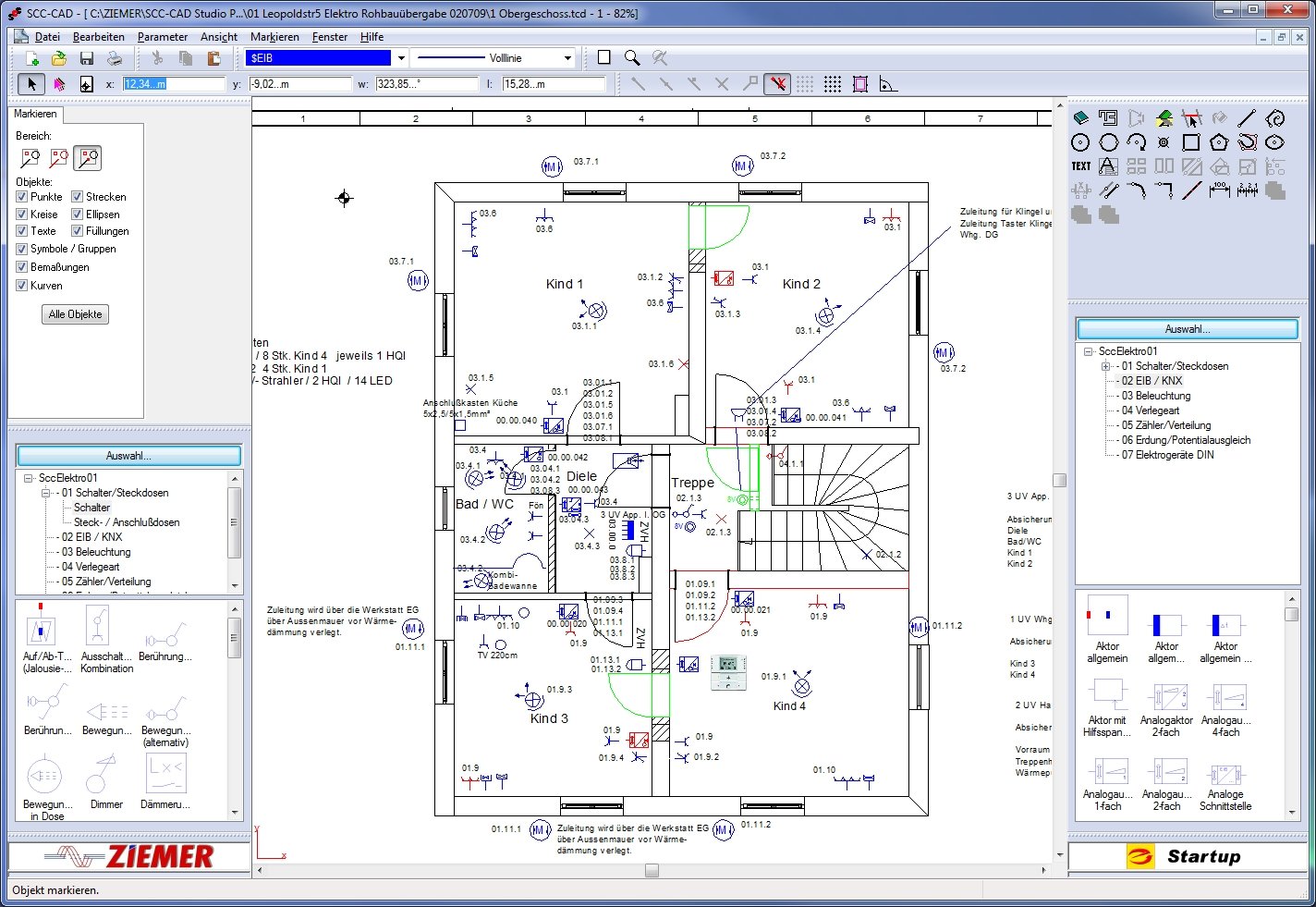Open the Volllinie line style dropdown
Viewport: 1316px width, 907px height.
[x=567, y=58]
